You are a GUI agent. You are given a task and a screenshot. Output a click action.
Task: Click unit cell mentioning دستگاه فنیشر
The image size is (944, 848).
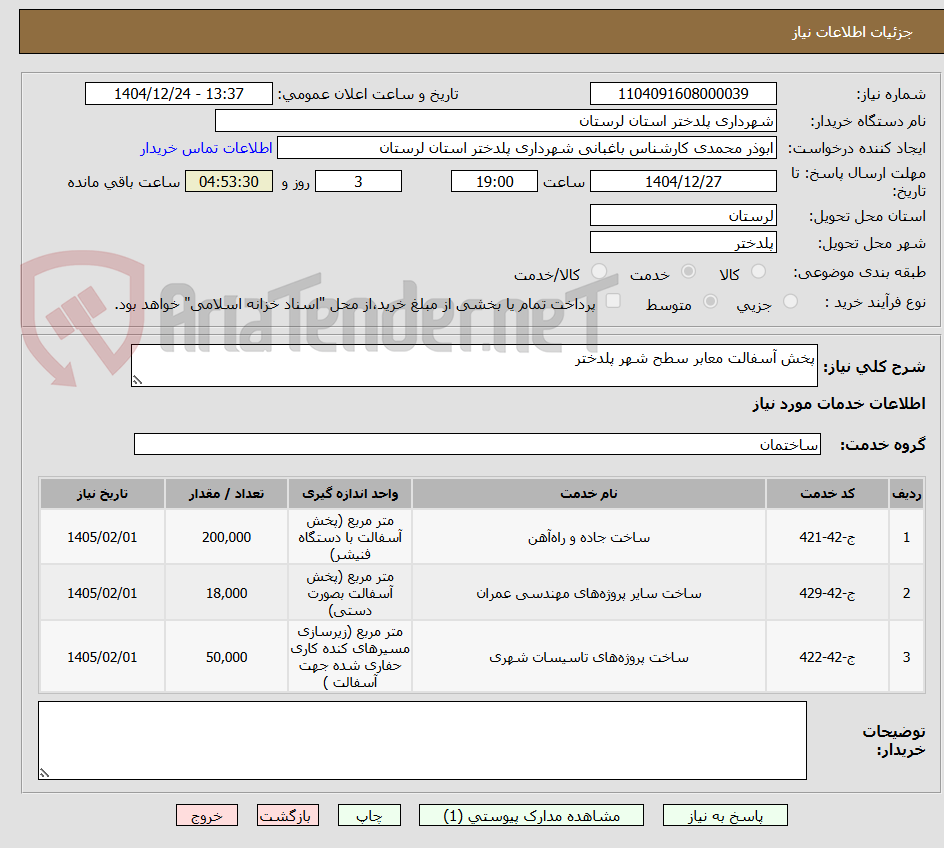[x=350, y=537]
